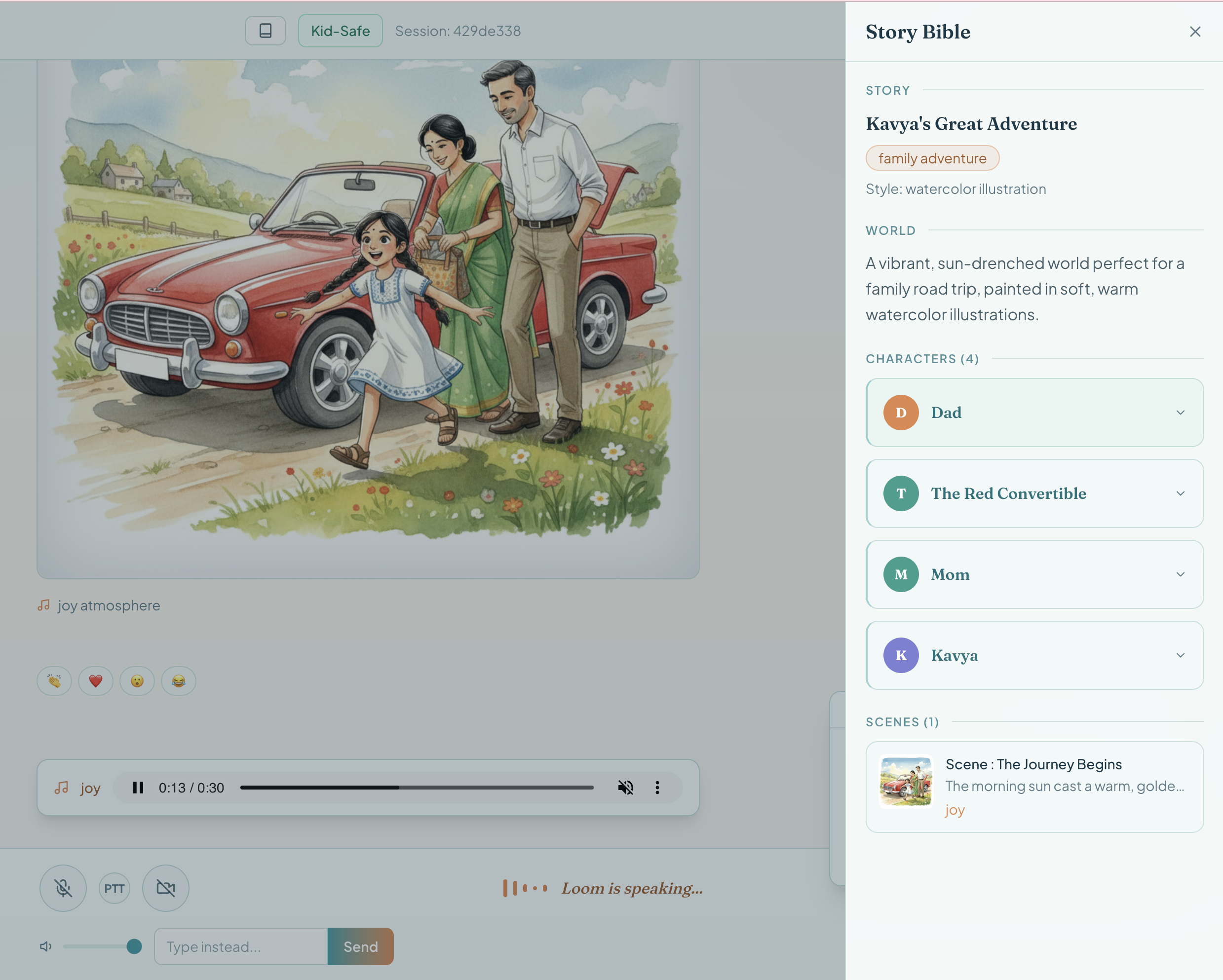The image size is (1223, 980).
Task: Toggle PTT push-to-talk mode
Action: coord(114,888)
